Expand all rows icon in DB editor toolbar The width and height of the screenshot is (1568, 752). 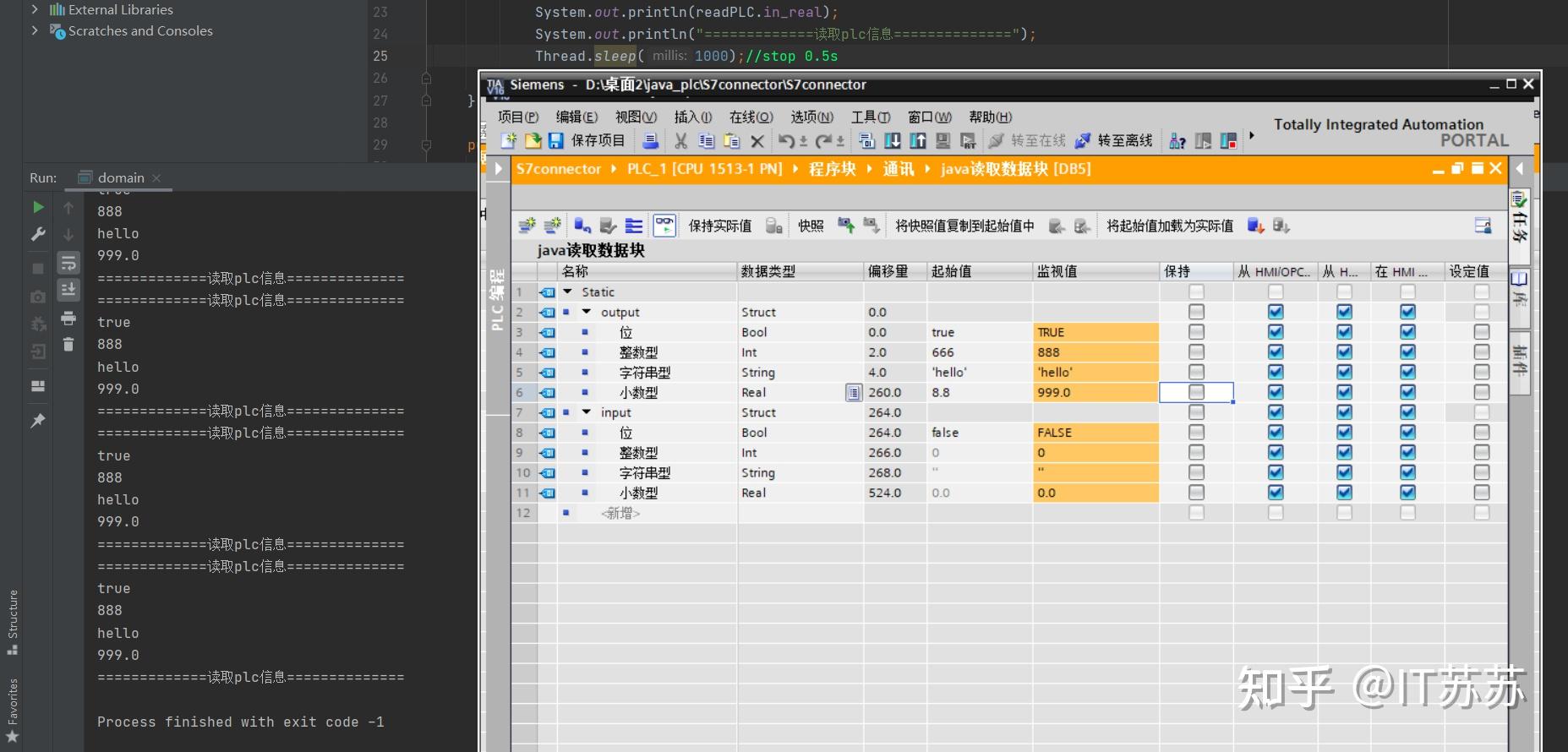coord(634,226)
